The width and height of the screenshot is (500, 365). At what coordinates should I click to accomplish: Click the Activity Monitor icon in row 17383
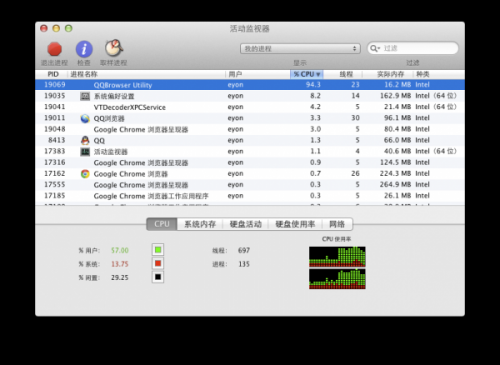pyautogui.click(x=85, y=152)
